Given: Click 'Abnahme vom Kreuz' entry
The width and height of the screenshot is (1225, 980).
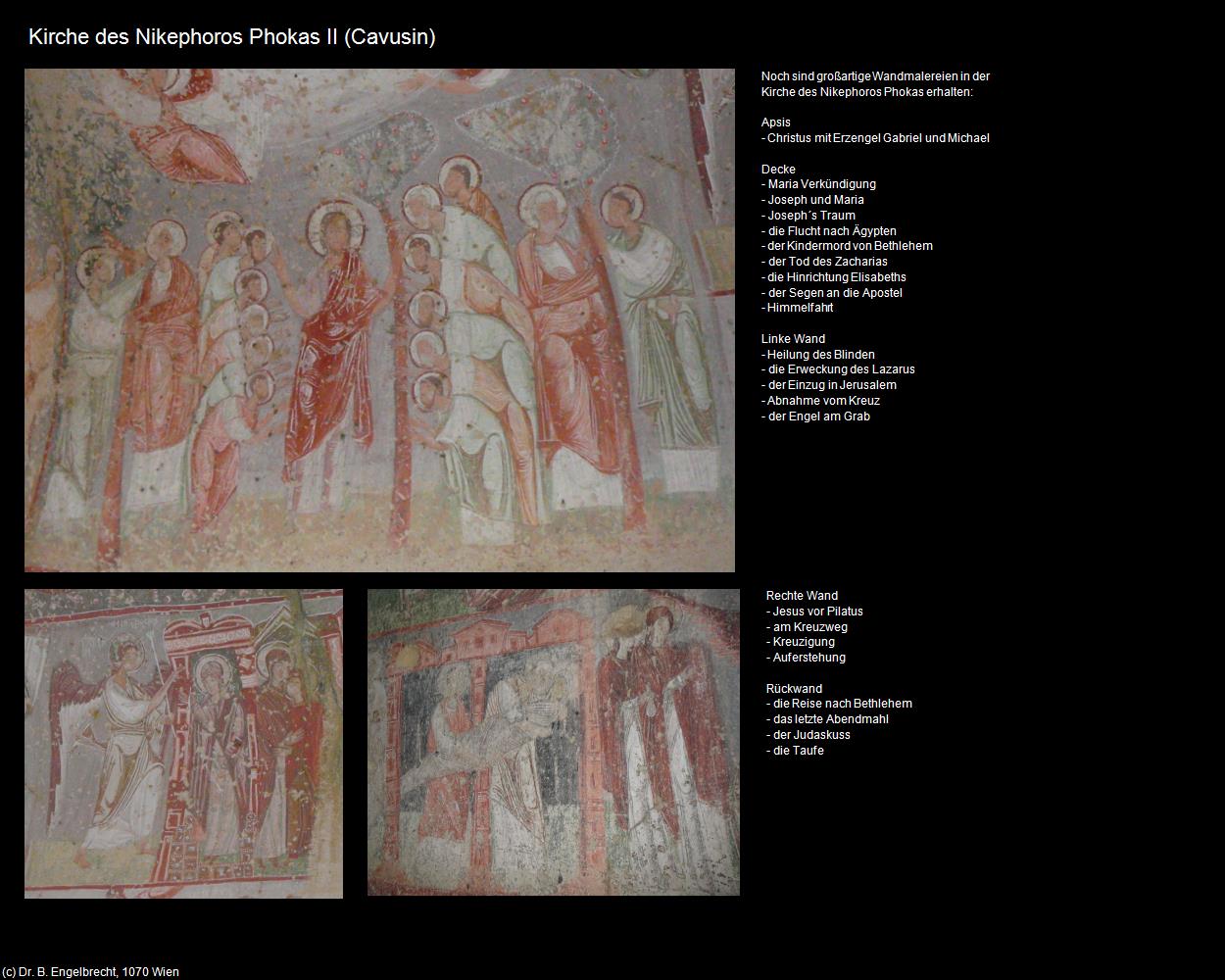Looking at the screenshot, I should 820,401.
